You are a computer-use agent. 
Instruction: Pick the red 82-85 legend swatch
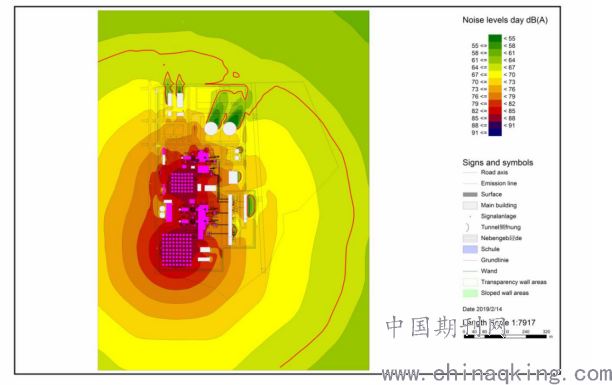click(495, 111)
